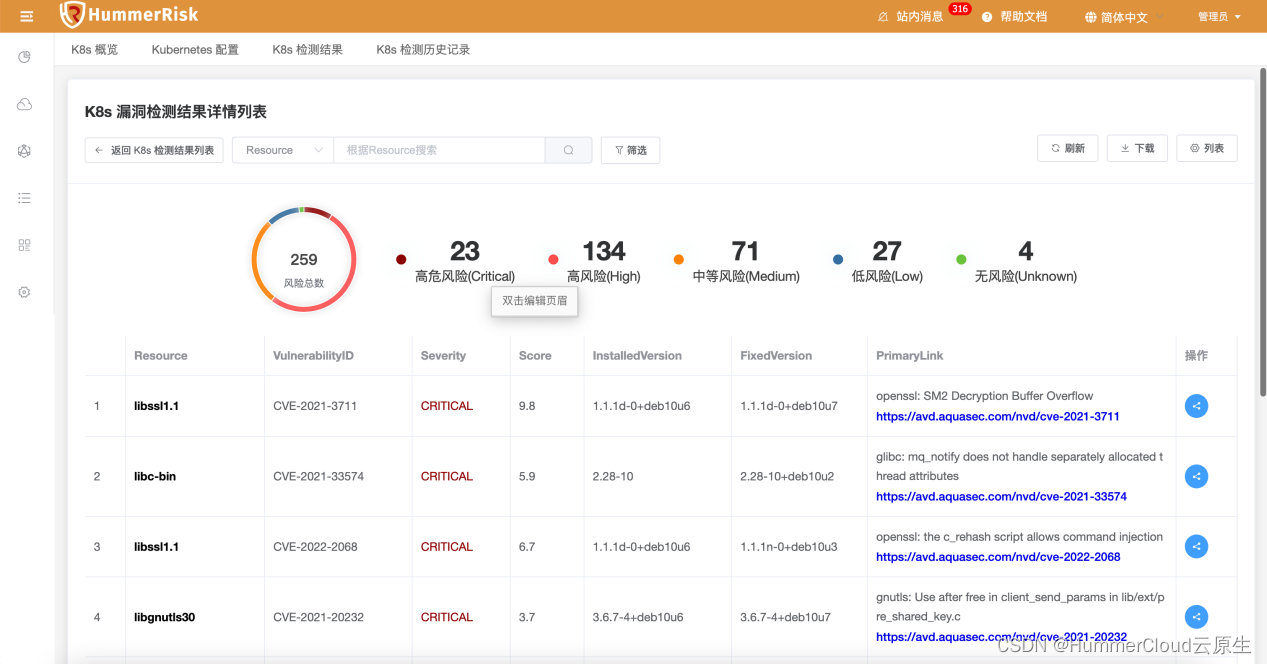Click the PrimaryLink column header
Image resolution: width=1267 pixels, height=664 pixels.
click(910, 356)
